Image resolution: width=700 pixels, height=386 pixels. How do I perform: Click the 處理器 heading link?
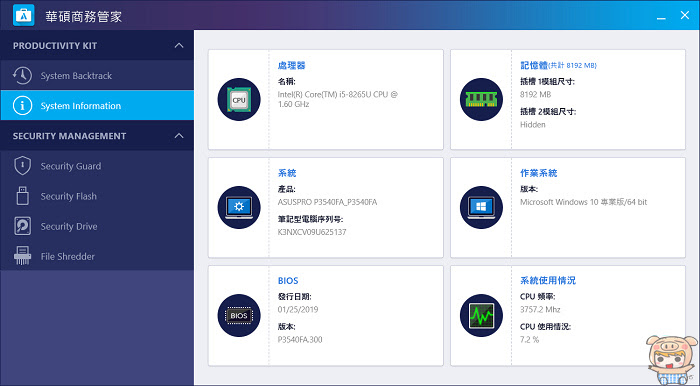coord(292,65)
